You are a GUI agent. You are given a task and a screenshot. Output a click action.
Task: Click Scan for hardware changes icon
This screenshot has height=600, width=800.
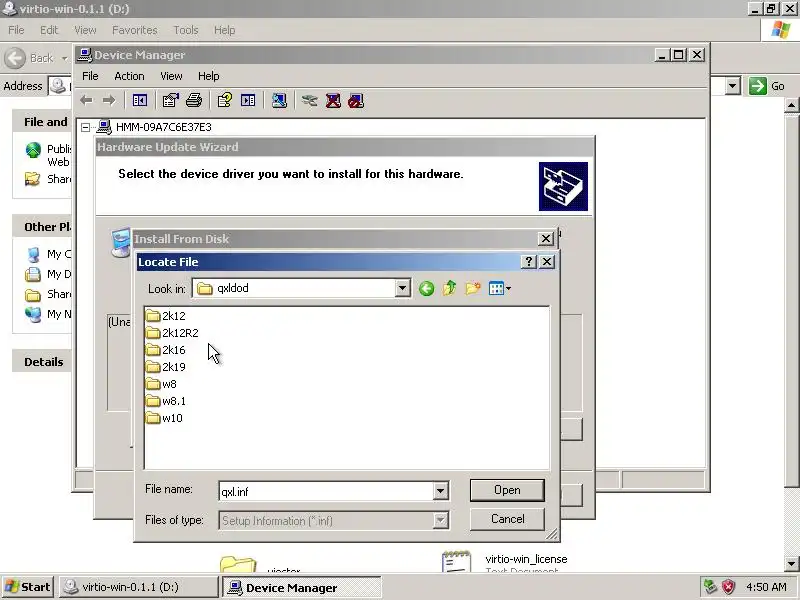pyautogui.click(x=279, y=101)
